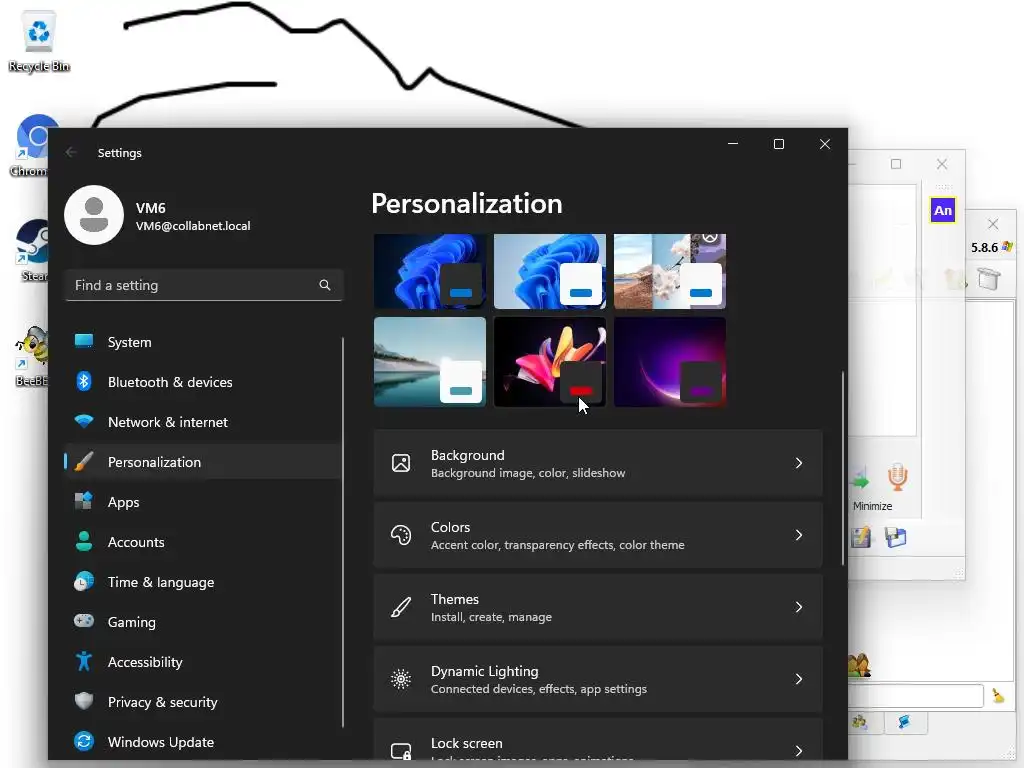Select the blue pin tab in rear window

coord(904,722)
